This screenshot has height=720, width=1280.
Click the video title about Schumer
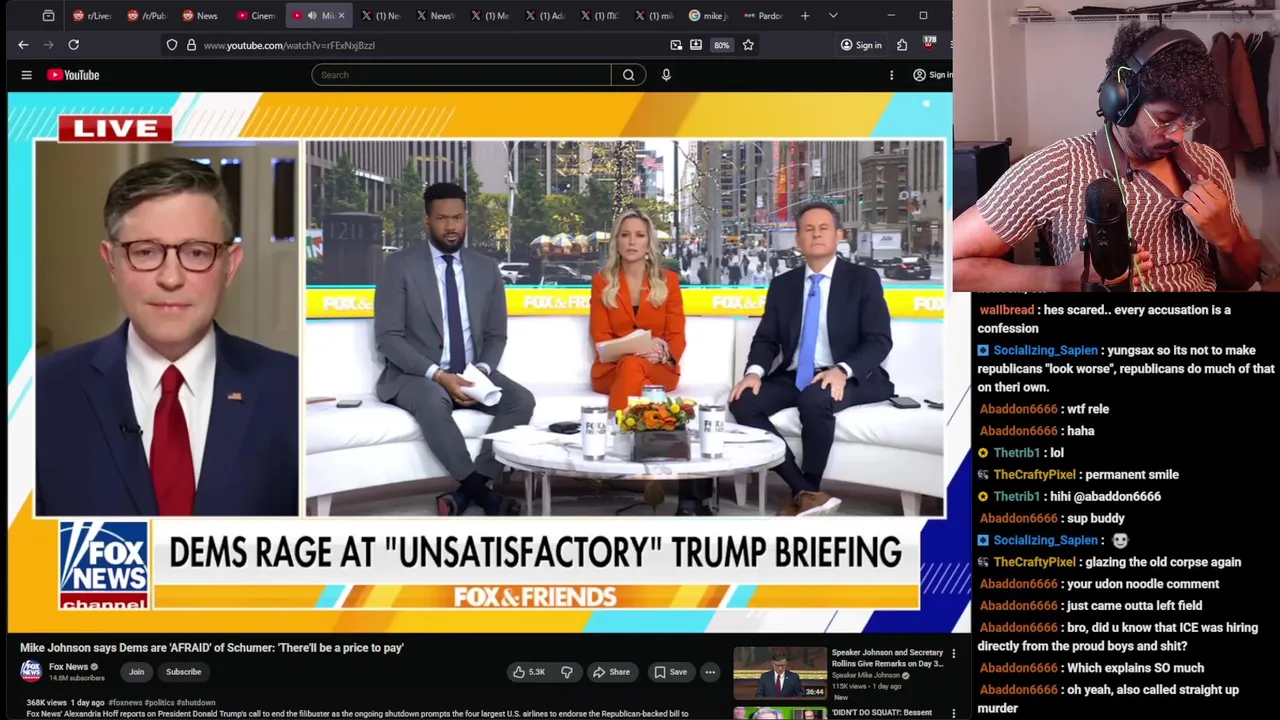point(212,648)
